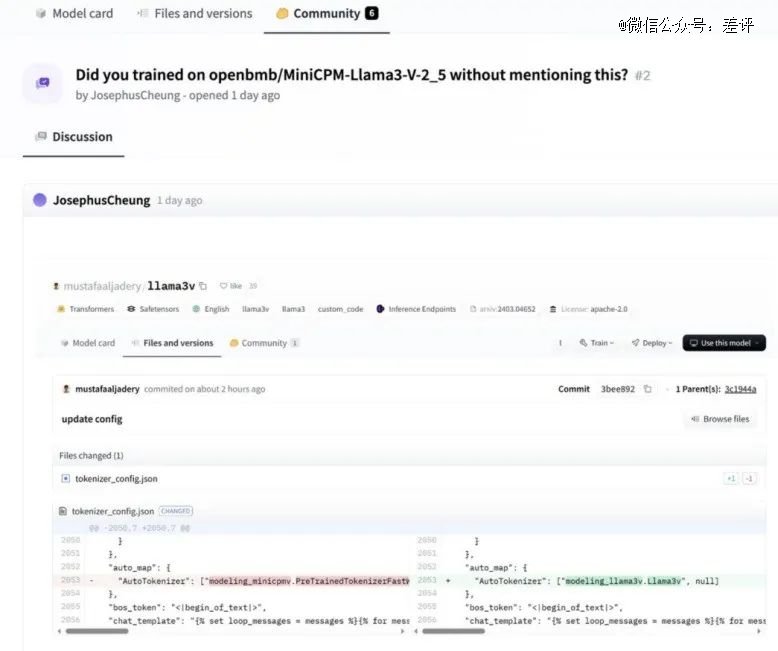Viewport: 778px width, 651px height.
Task: Open the top Files and versions tab
Action: tap(195, 13)
